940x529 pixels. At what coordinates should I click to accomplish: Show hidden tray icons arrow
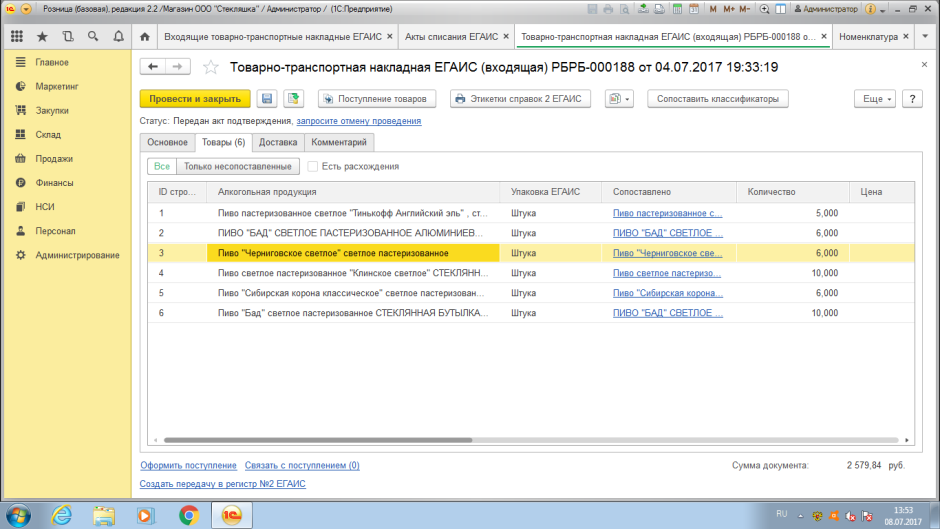coord(800,516)
